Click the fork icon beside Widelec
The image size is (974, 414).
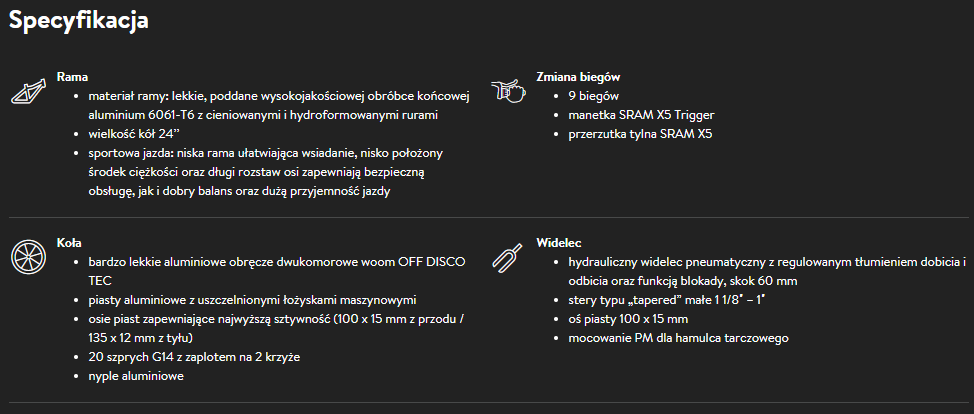tap(507, 257)
